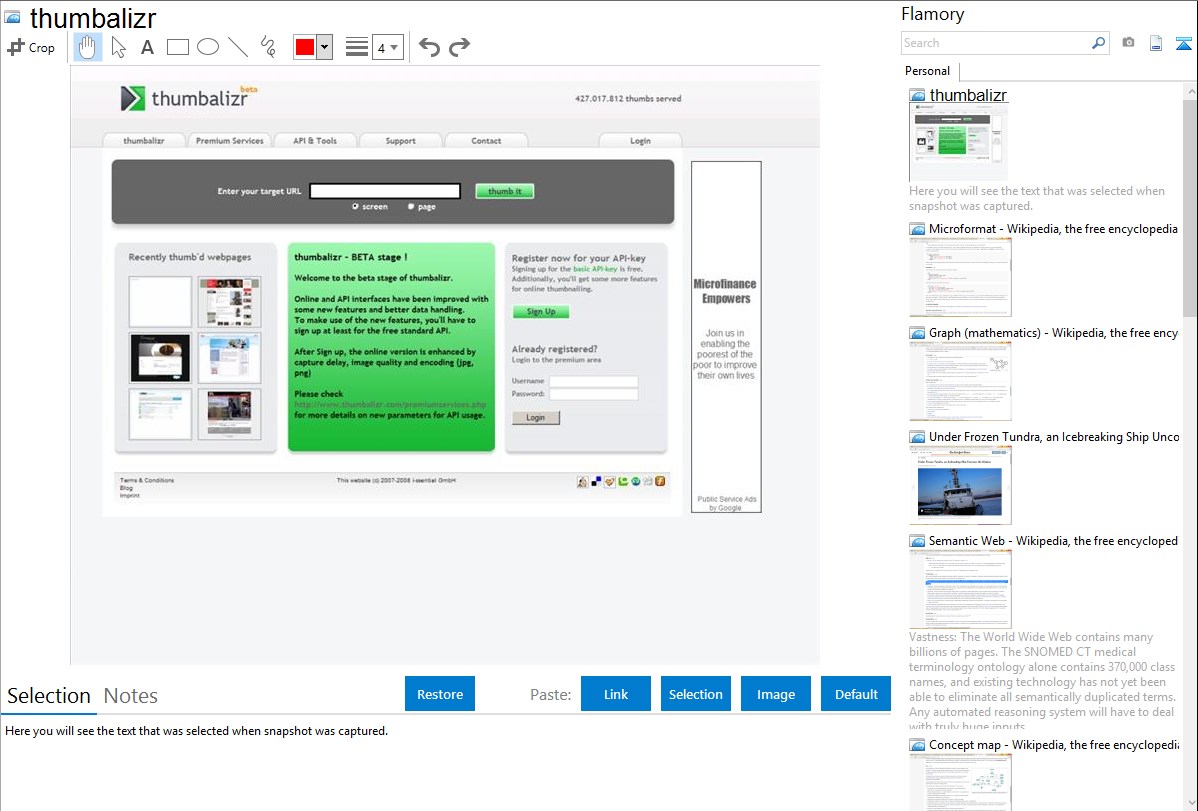
Task: Select the text annotation tool
Action: (x=147, y=47)
